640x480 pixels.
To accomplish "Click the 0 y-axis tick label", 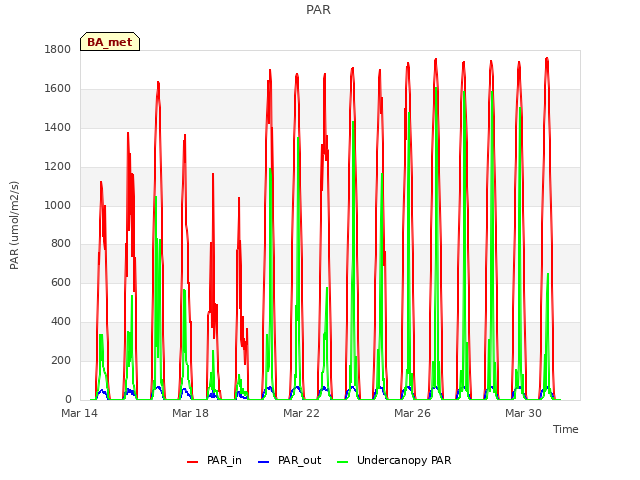I will 68,400.
